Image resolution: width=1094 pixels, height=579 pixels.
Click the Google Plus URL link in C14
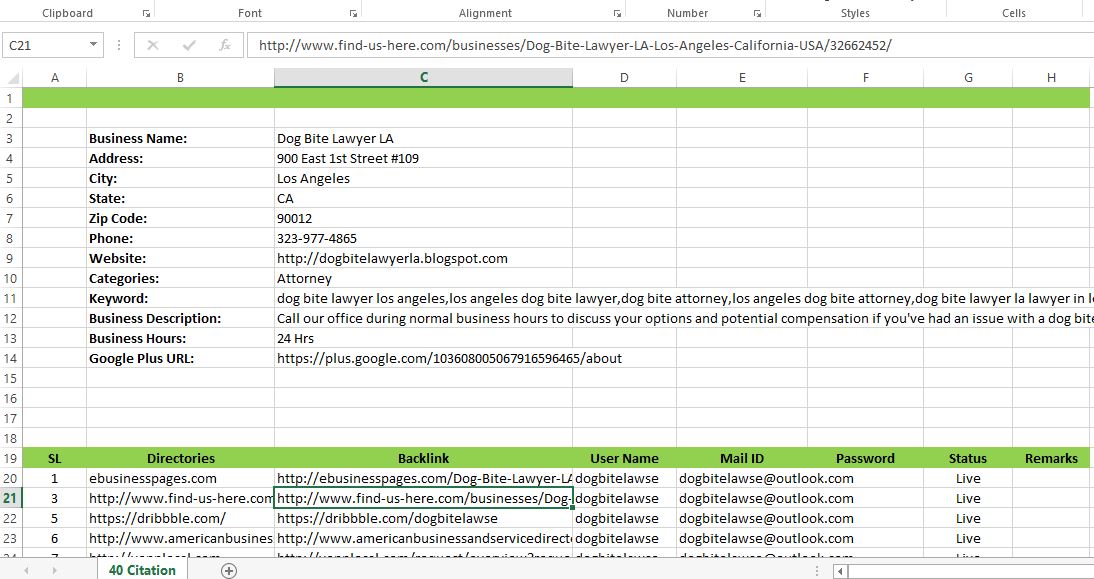point(420,358)
